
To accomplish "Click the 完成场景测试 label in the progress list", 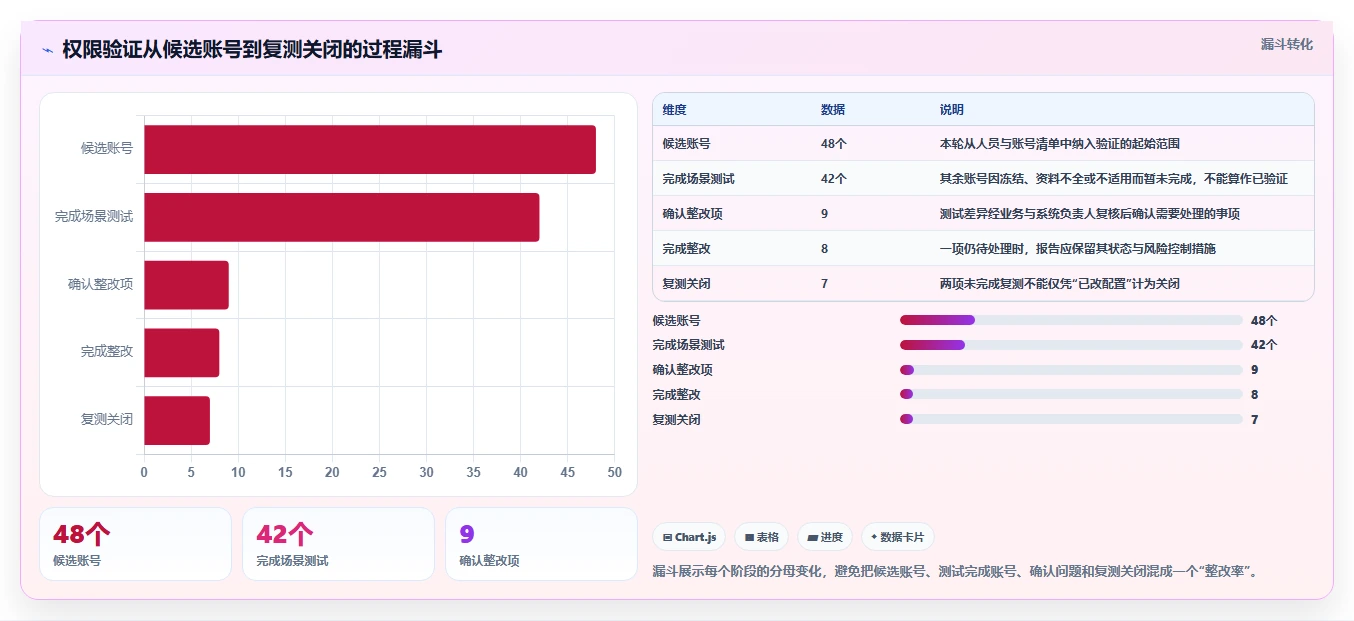I will 689,345.
